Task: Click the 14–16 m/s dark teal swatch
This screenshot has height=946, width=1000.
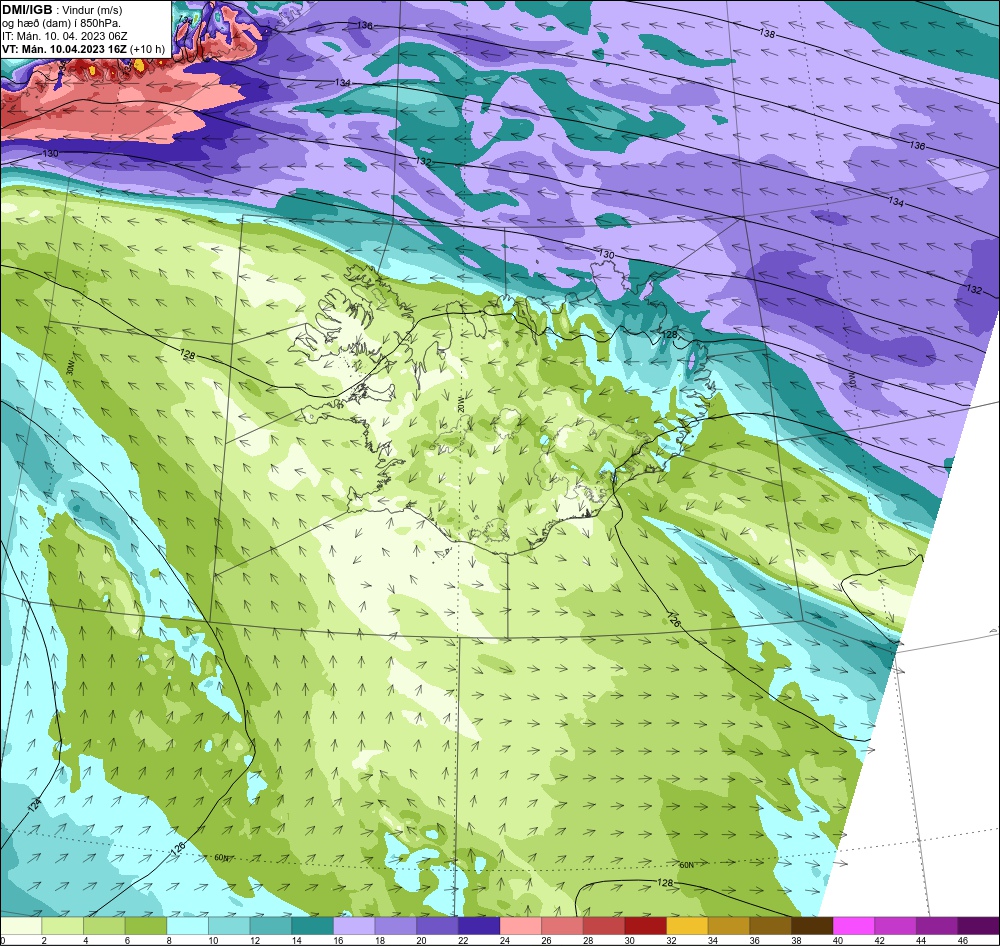Action: [x=312, y=926]
